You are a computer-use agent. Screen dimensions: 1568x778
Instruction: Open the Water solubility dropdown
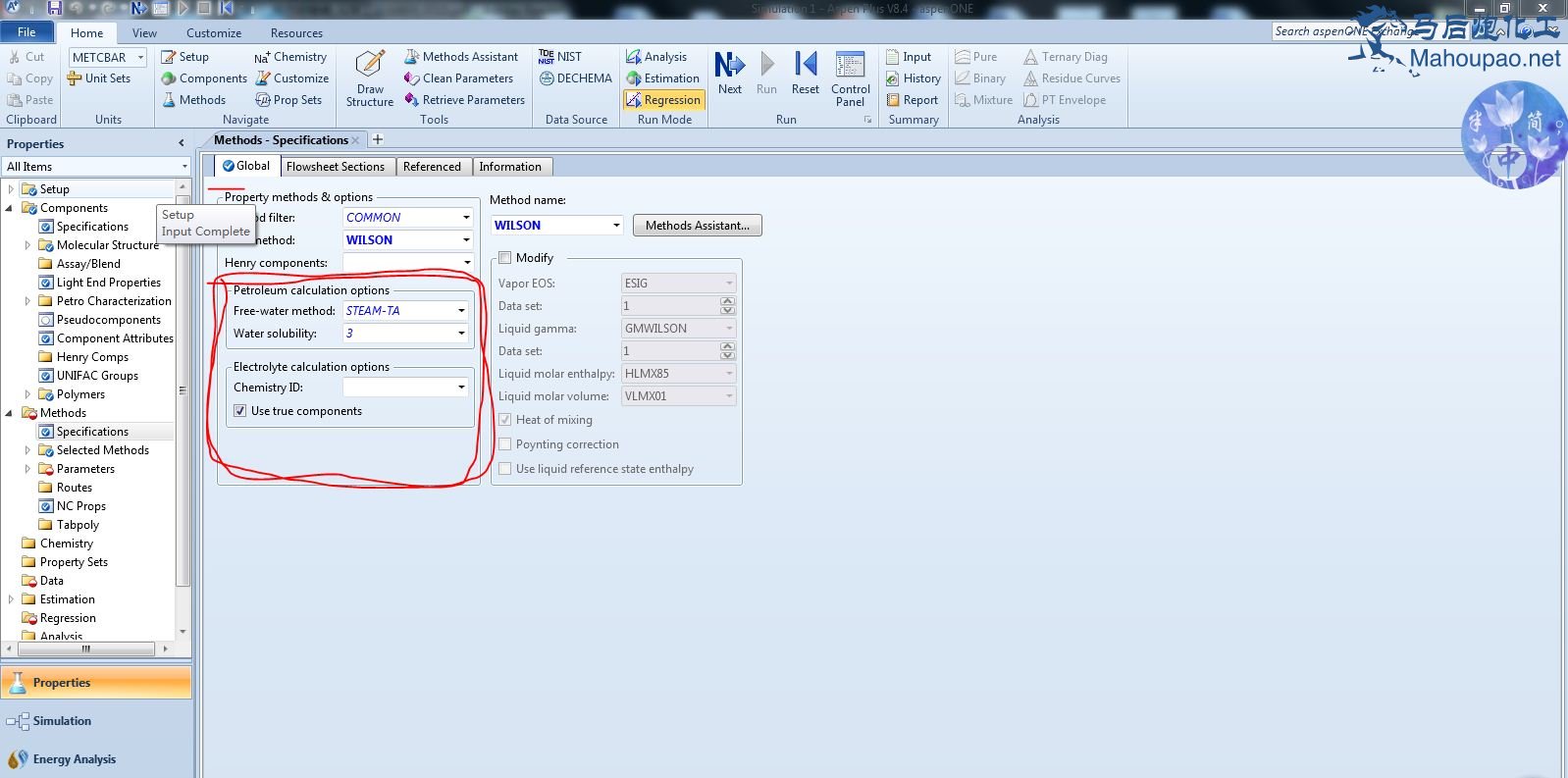461,334
